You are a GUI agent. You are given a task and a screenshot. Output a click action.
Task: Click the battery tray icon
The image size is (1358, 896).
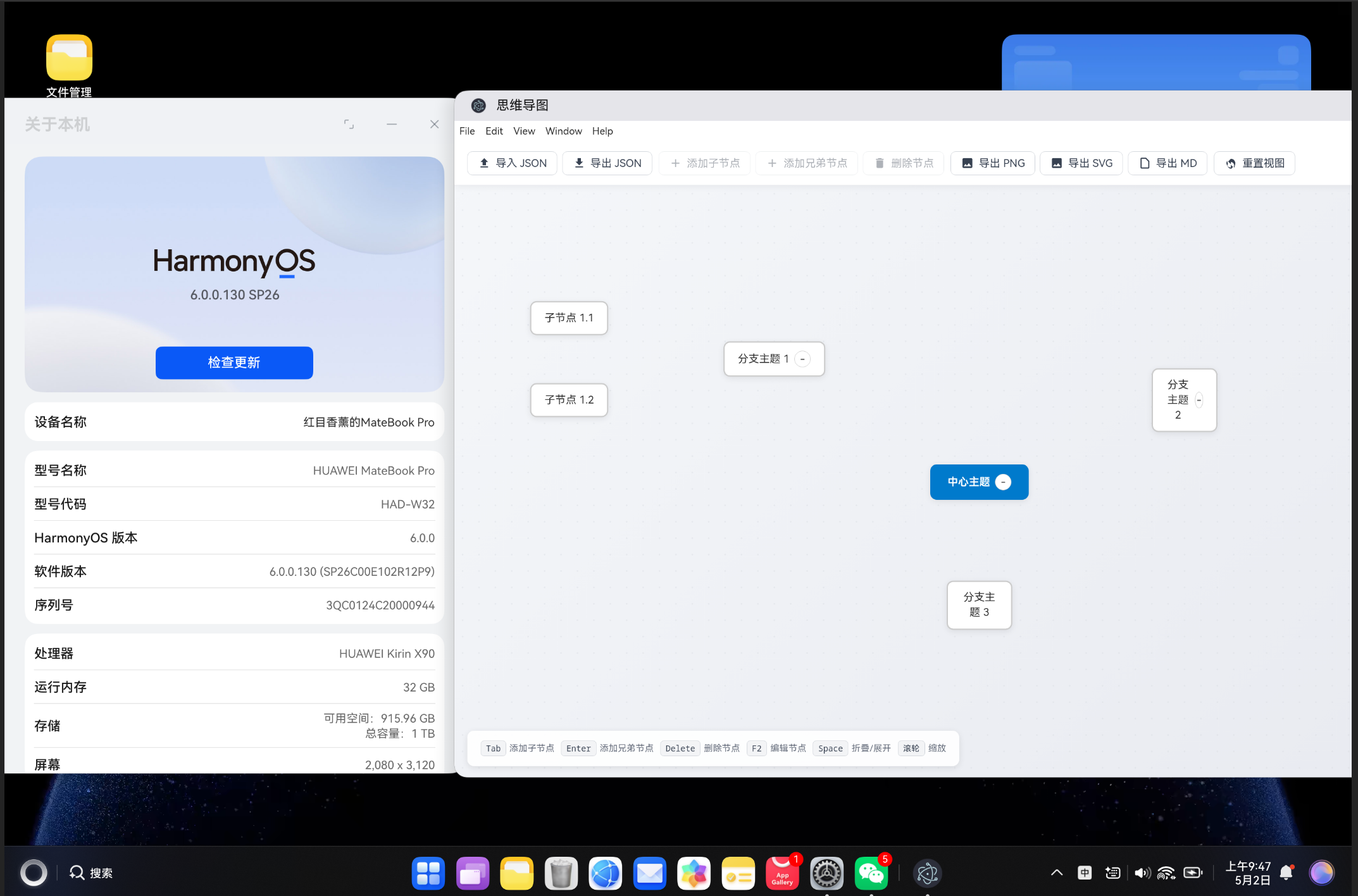click(x=1193, y=873)
